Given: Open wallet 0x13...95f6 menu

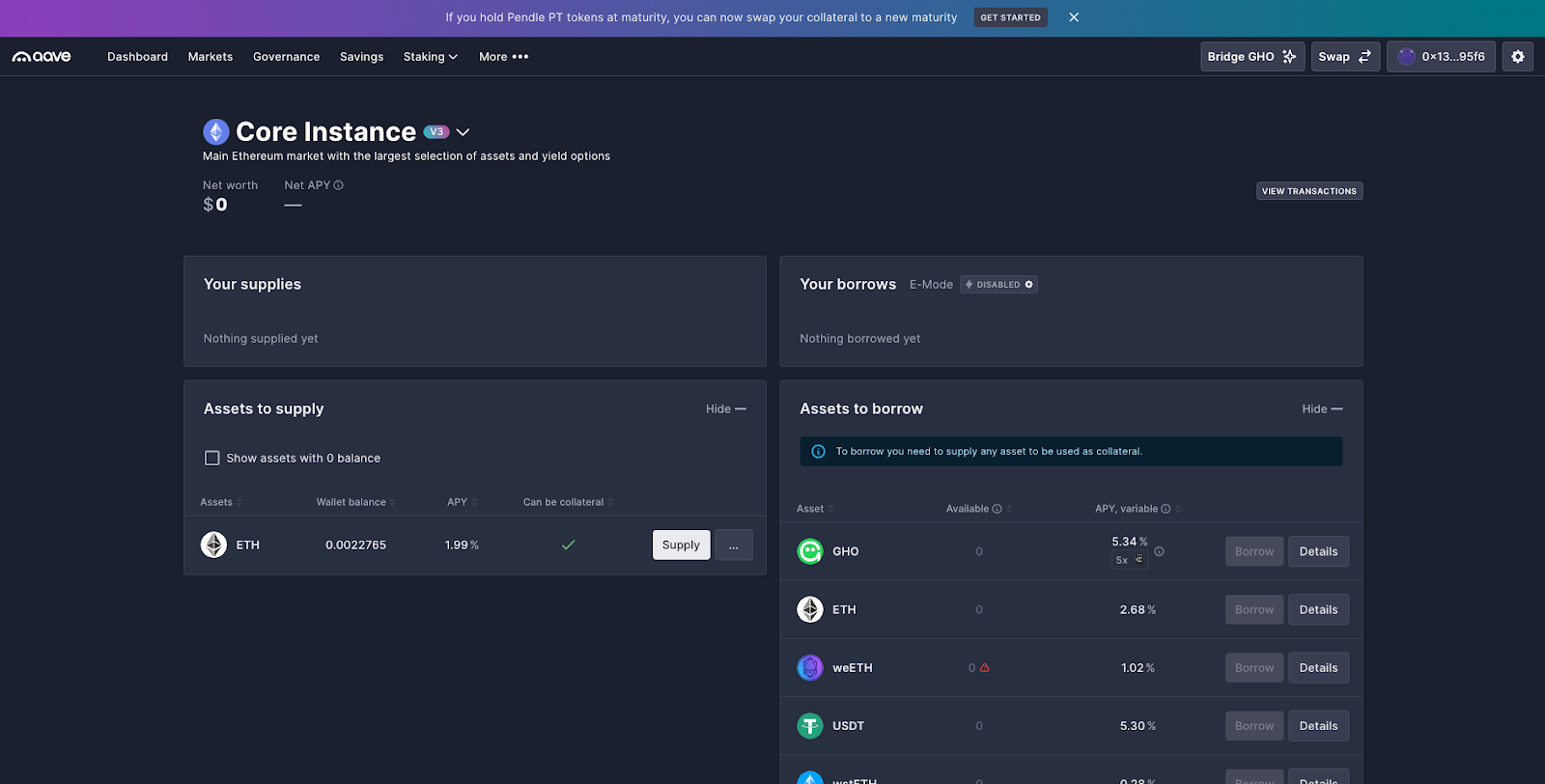Looking at the screenshot, I should pos(1441,57).
